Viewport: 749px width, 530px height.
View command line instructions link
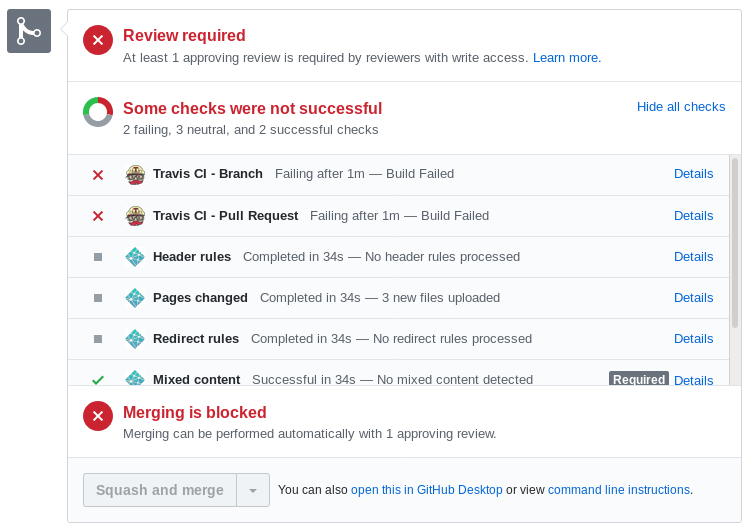point(619,490)
